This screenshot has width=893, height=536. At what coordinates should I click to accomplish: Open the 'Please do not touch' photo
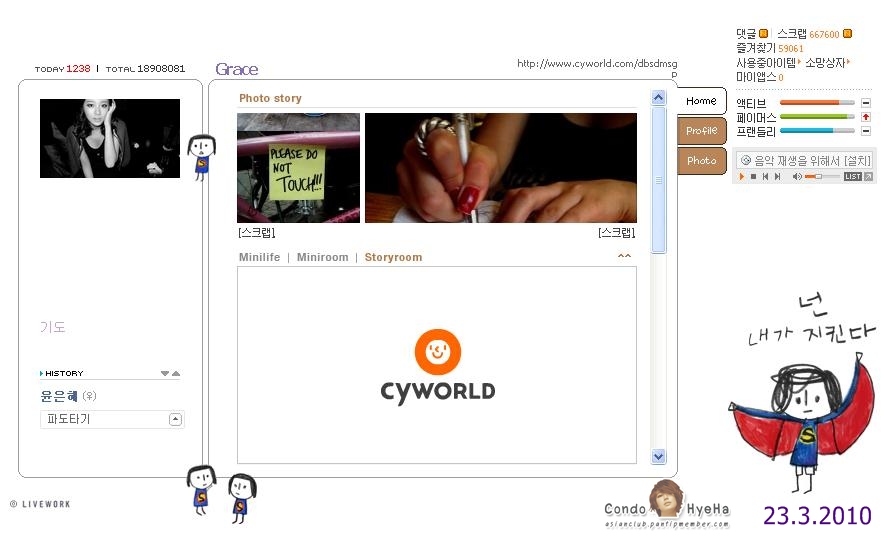[298, 167]
